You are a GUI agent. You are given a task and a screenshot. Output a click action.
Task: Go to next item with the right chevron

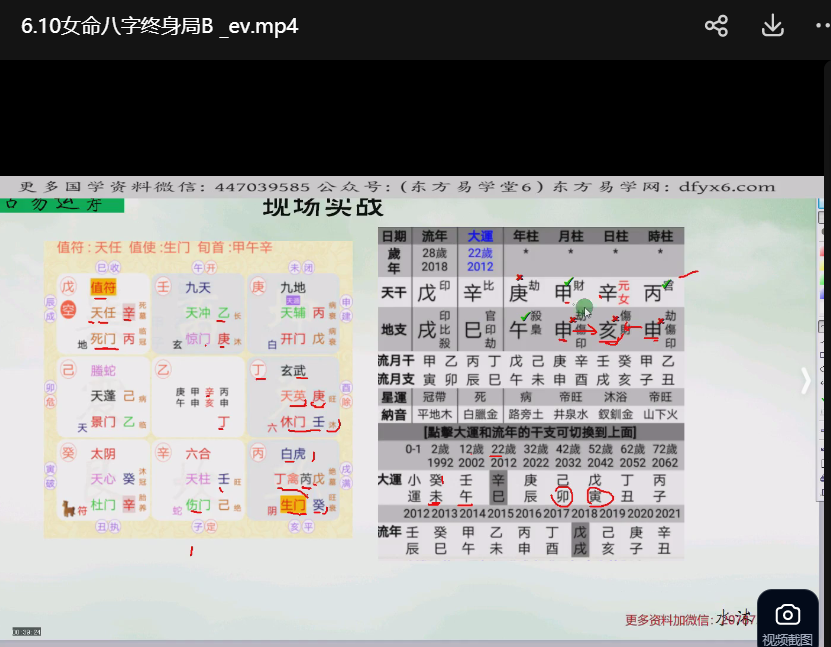pos(806,380)
